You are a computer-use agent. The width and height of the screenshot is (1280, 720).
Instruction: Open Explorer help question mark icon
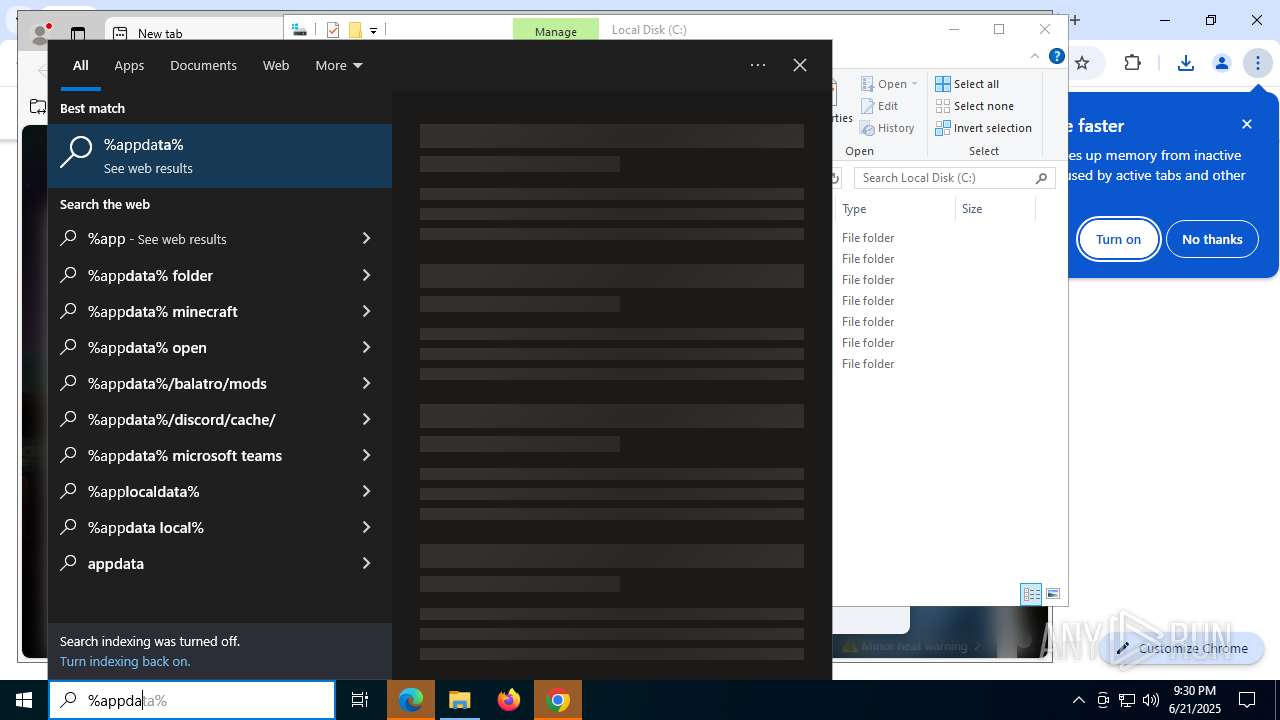(1056, 56)
